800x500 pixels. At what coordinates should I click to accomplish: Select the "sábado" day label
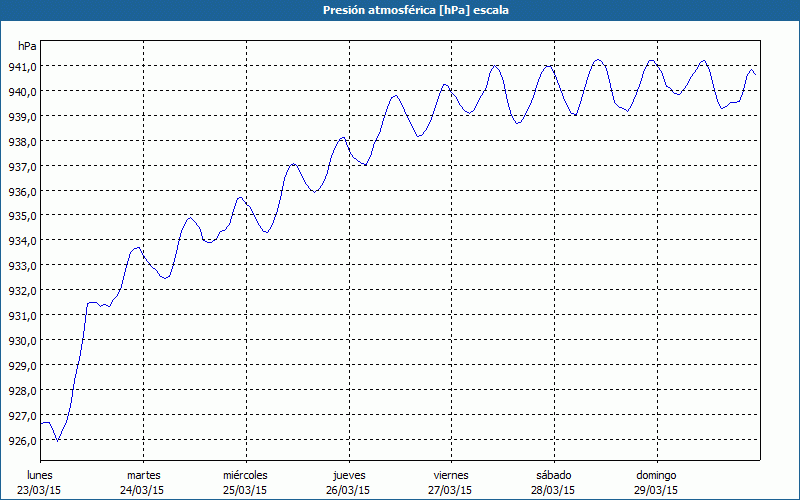pyautogui.click(x=553, y=475)
